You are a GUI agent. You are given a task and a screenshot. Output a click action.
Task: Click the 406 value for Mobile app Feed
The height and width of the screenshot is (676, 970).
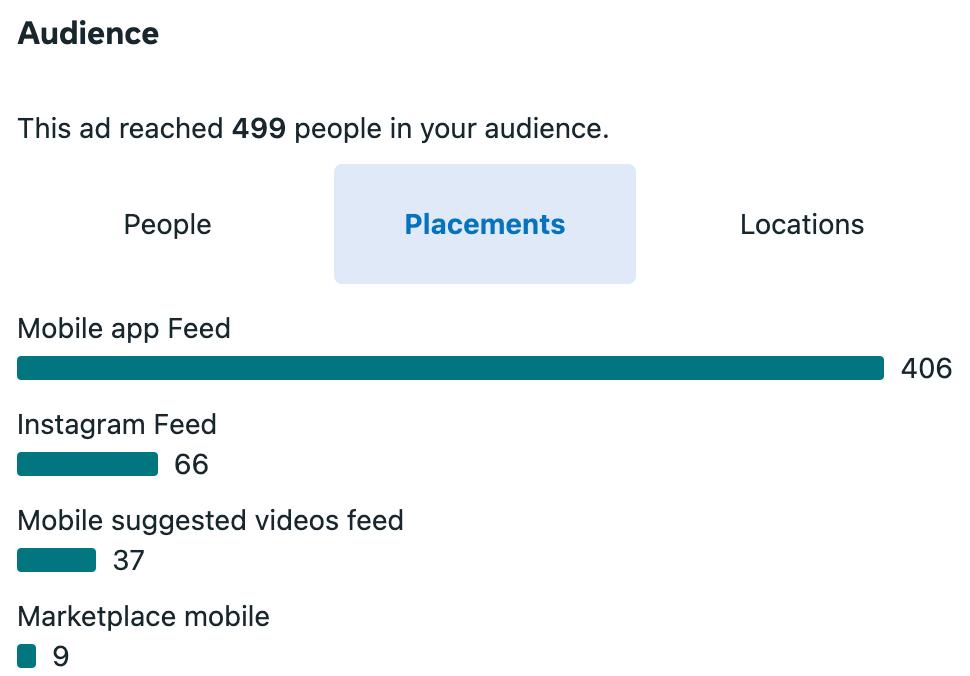pos(926,368)
